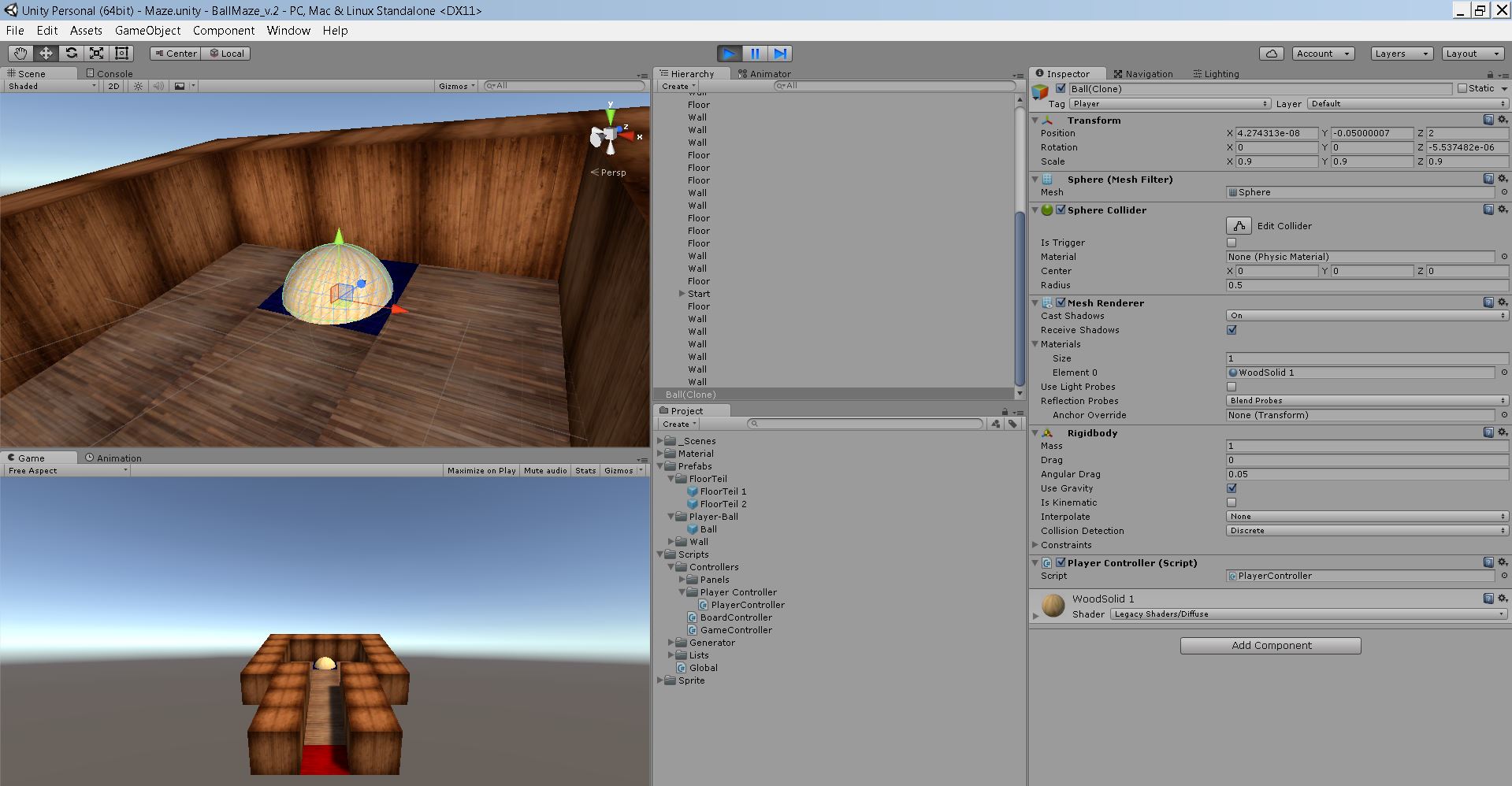Open the Account dropdown
Viewport: 1512px width, 786px height.
pos(1323,54)
